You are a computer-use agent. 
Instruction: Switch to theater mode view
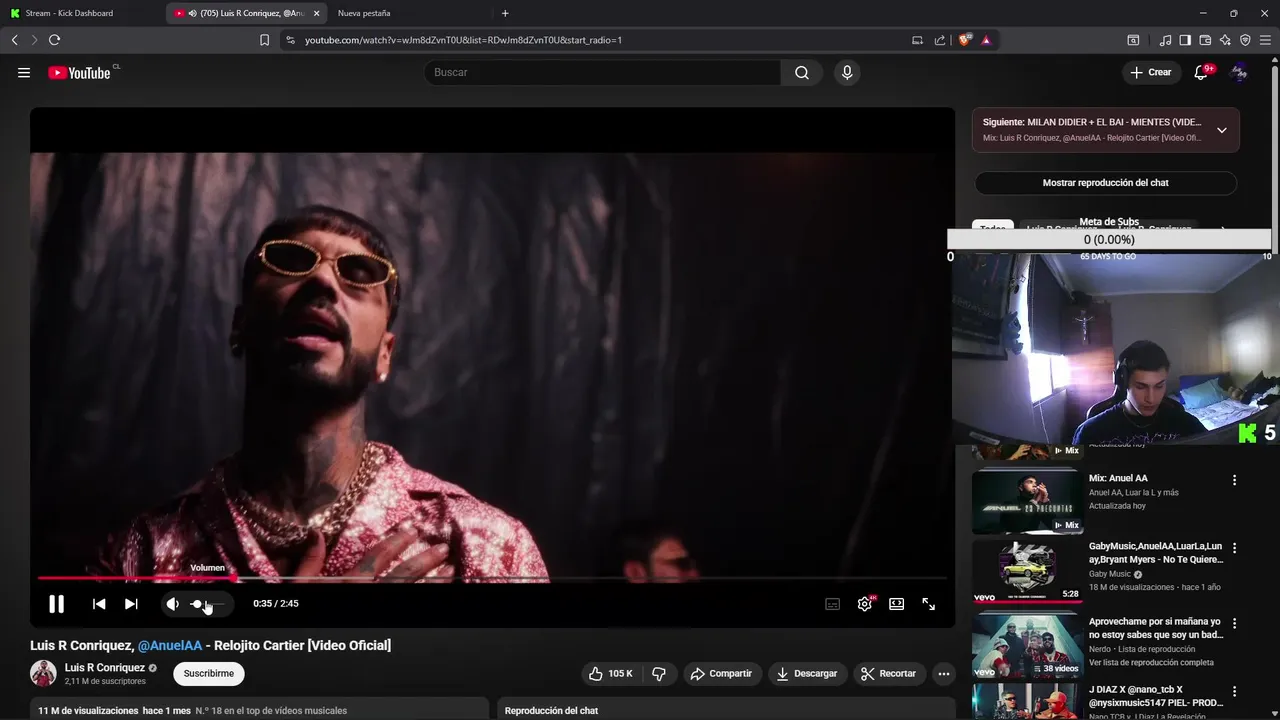point(897,604)
